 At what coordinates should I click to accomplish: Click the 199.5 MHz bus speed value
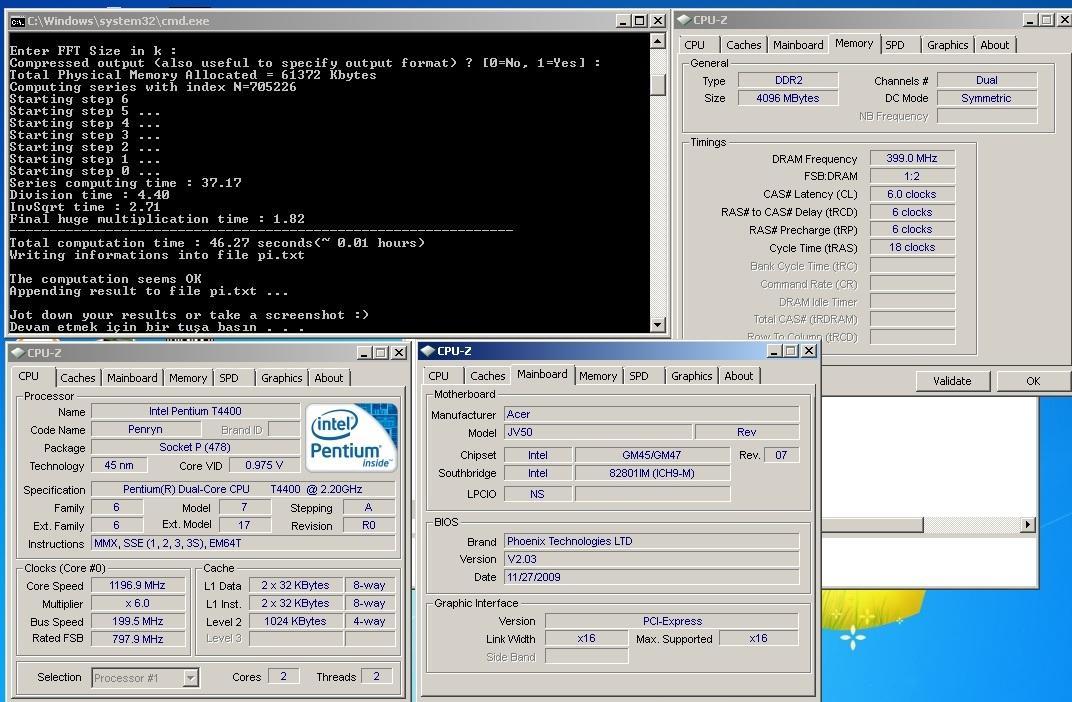(x=137, y=621)
